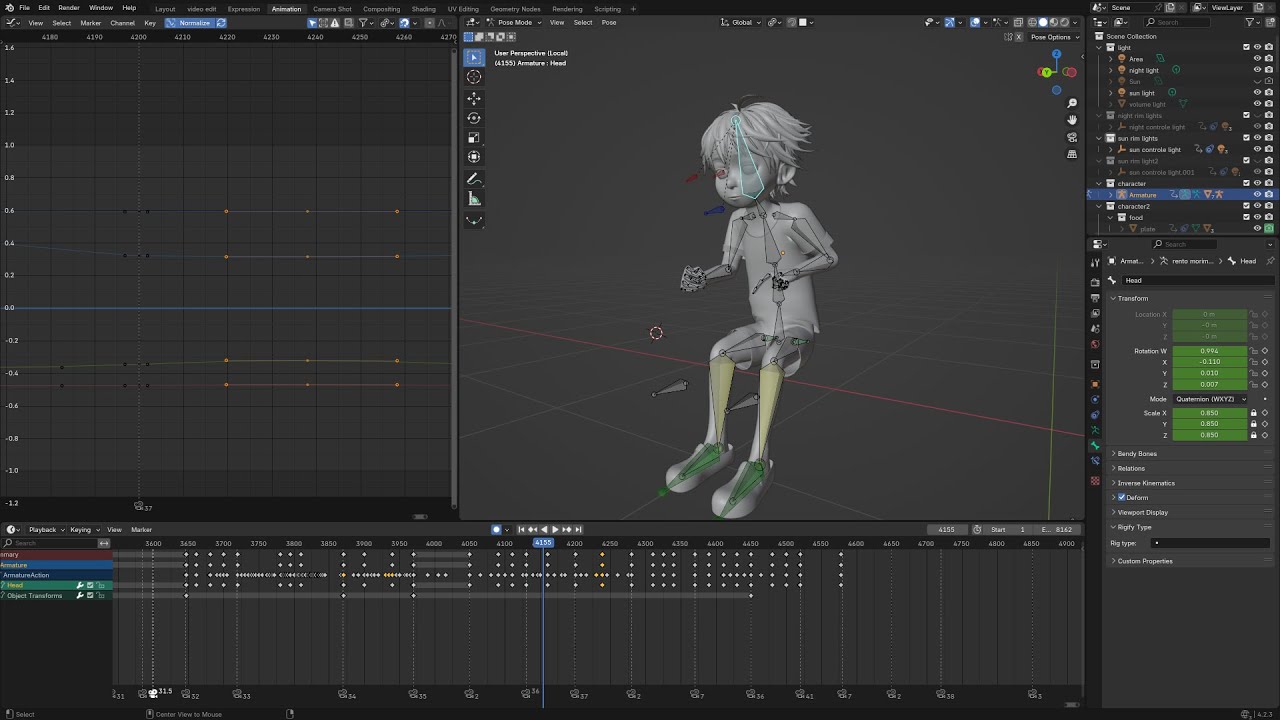The width and height of the screenshot is (1280, 720).
Task: Open the Global transform orientation dropdown
Action: [742, 22]
